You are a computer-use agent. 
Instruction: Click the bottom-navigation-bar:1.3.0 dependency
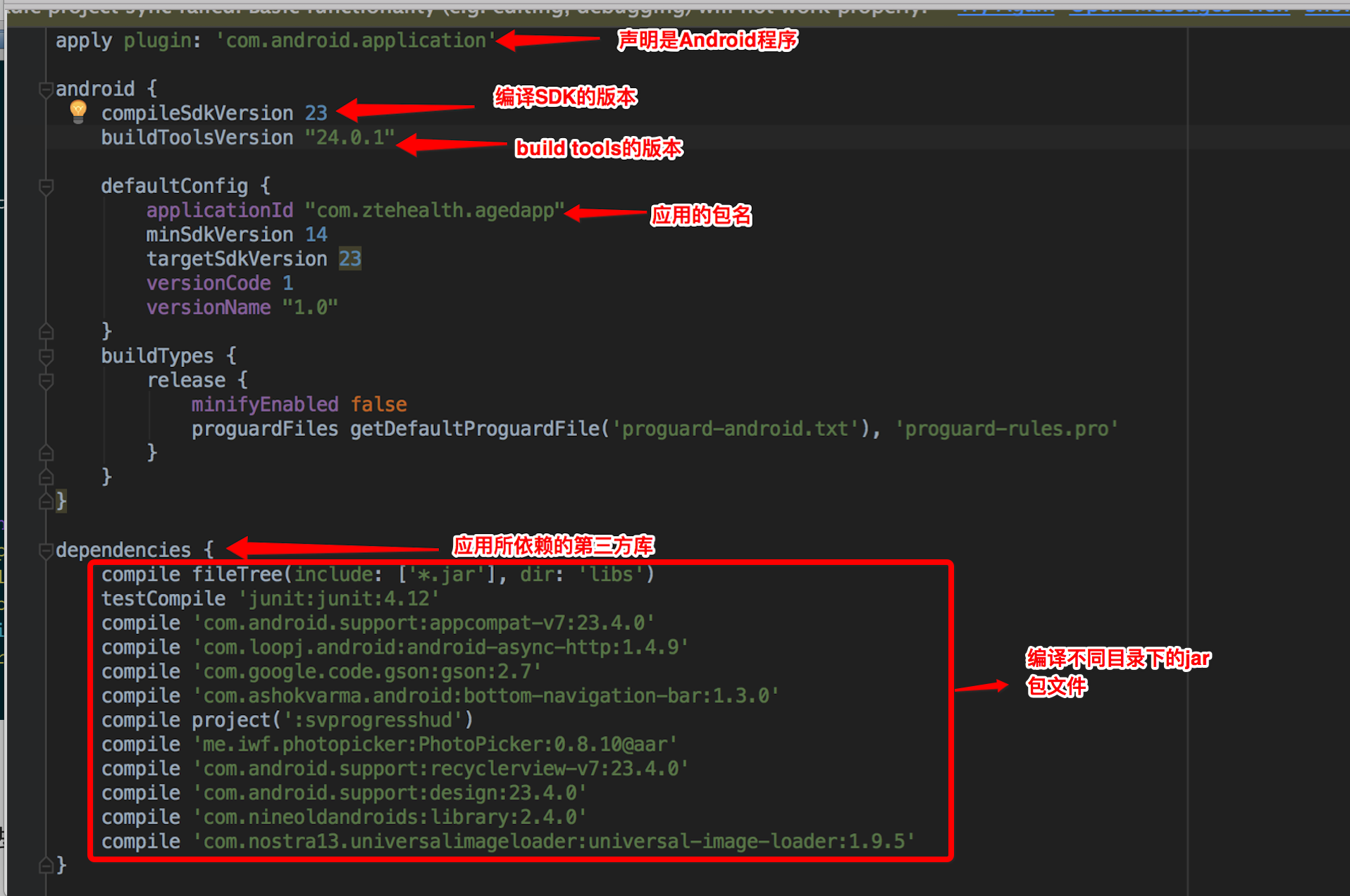pyautogui.click(x=485, y=696)
